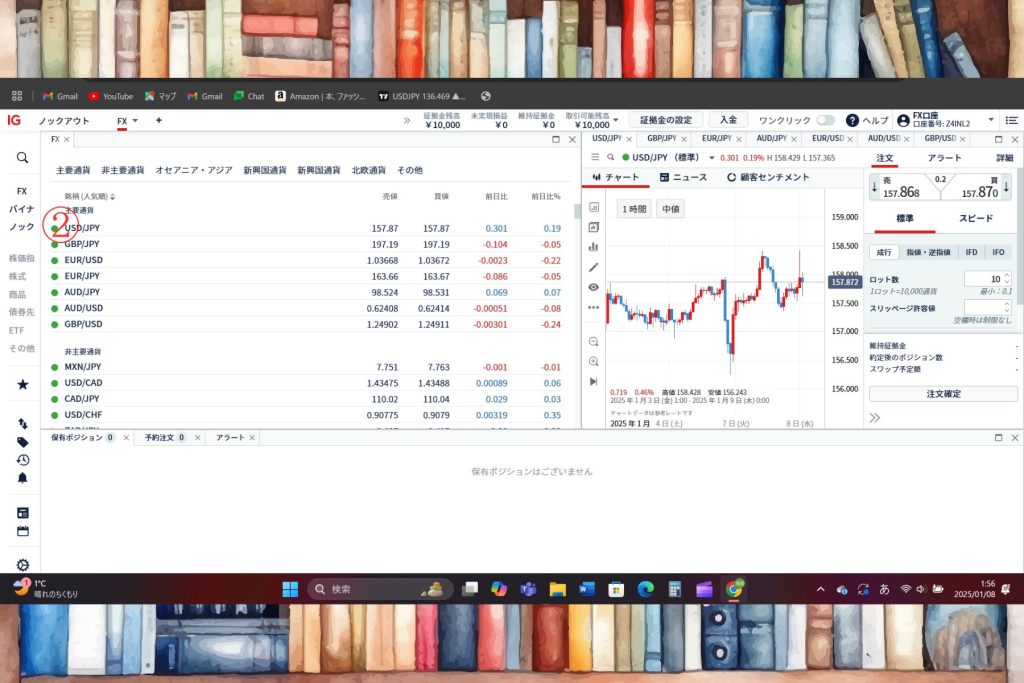Open the favorites star in left sidebar
This screenshot has width=1024, height=683.
(x=22, y=384)
